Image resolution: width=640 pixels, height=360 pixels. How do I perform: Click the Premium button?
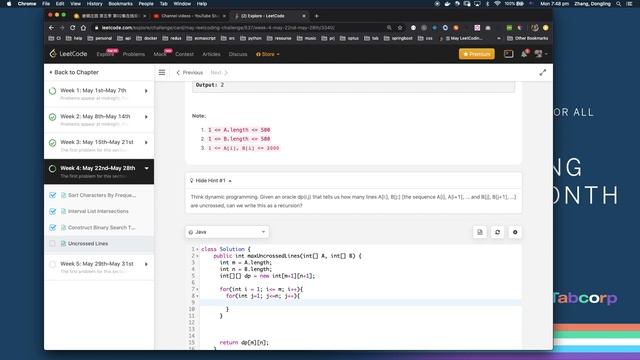pyautogui.click(x=477, y=54)
